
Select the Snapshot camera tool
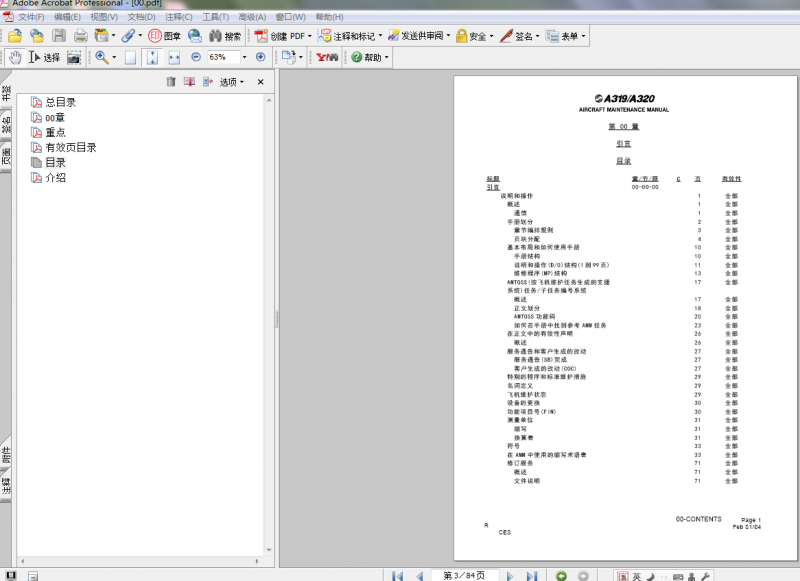tap(74, 57)
